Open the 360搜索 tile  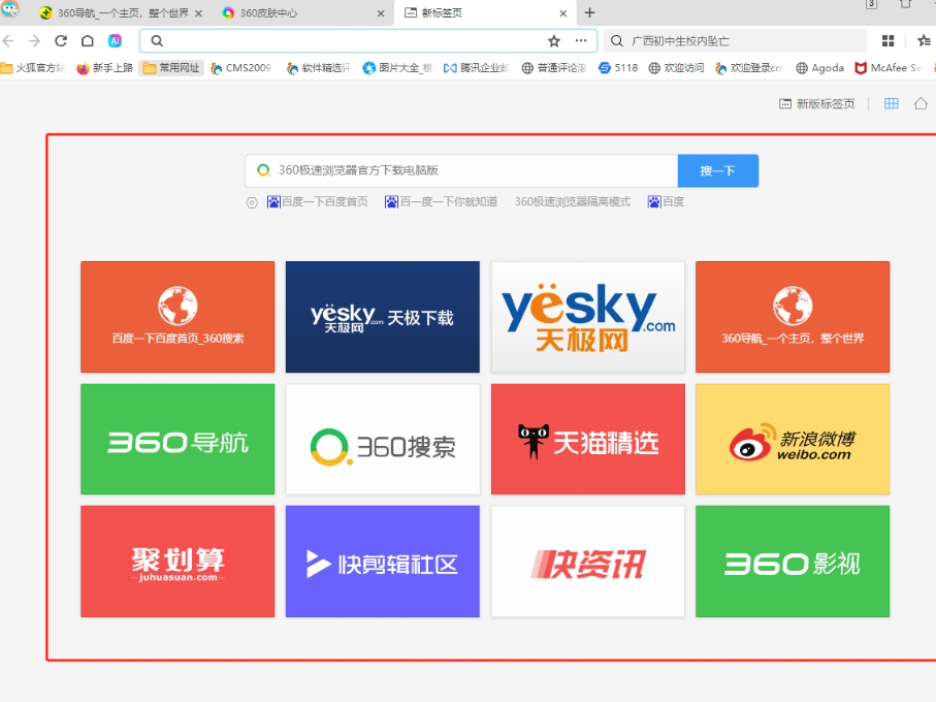coord(383,439)
